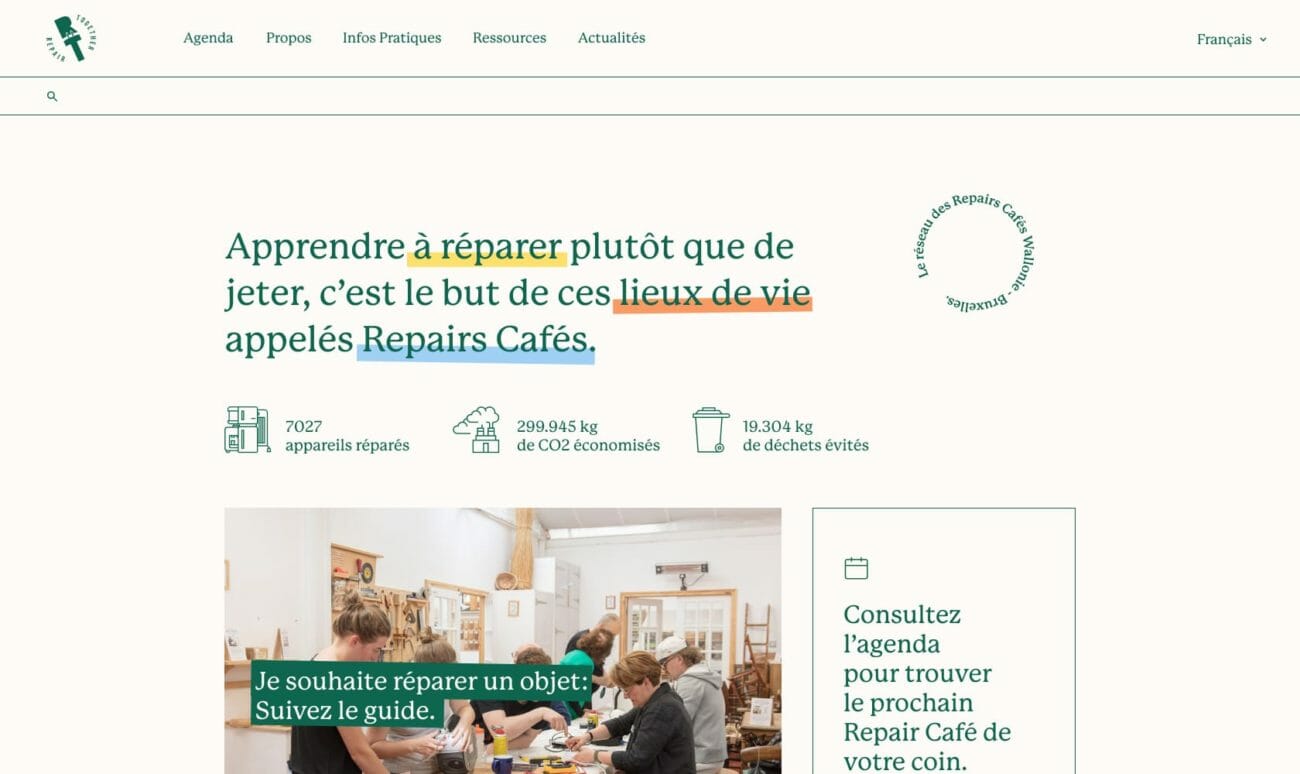Viewport: 1300px width, 774px height.
Task: Expand language chevron next to Français
Action: (x=1263, y=40)
